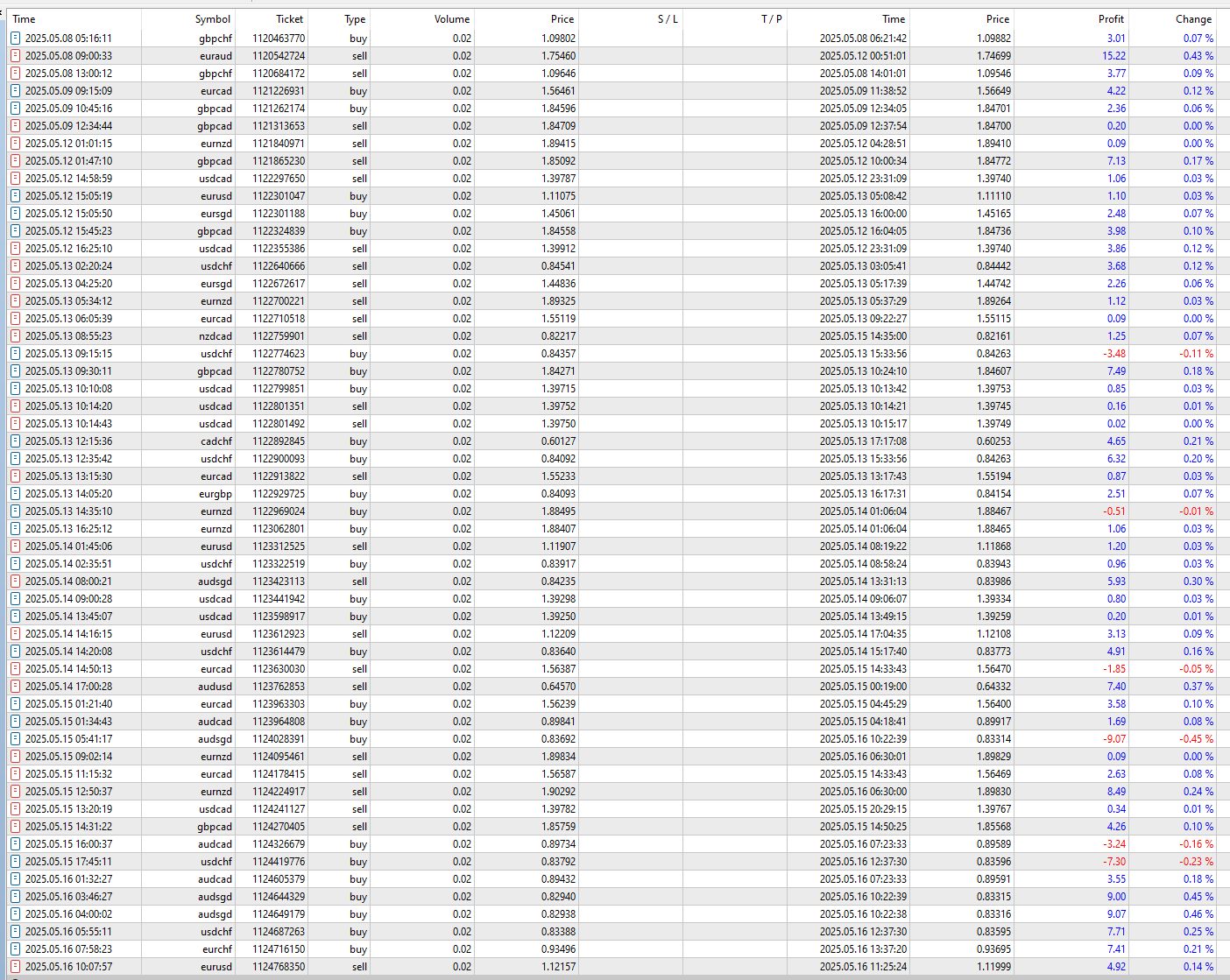The width and height of the screenshot is (1230, 980).
Task: Select close time 2025.05.15 20:29:15
Action: pyautogui.click(x=863, y=809)
